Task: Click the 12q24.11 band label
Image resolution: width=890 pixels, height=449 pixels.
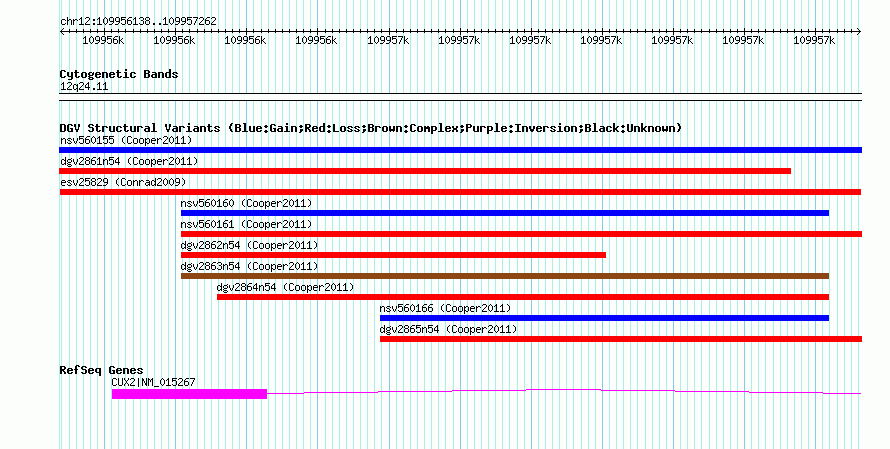Action: point(84,86)
